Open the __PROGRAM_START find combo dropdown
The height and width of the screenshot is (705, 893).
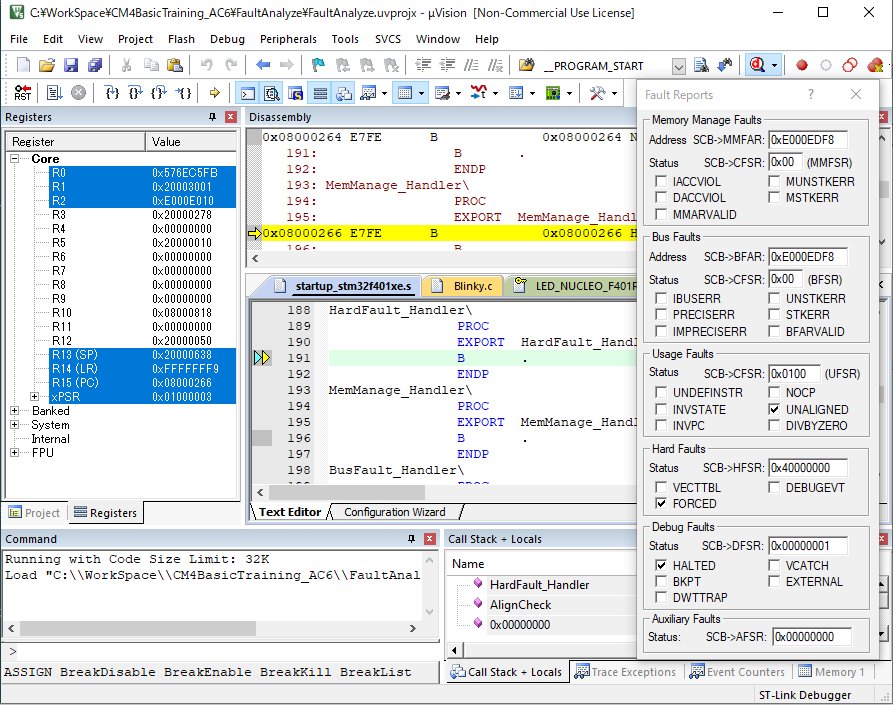(678, 66)
